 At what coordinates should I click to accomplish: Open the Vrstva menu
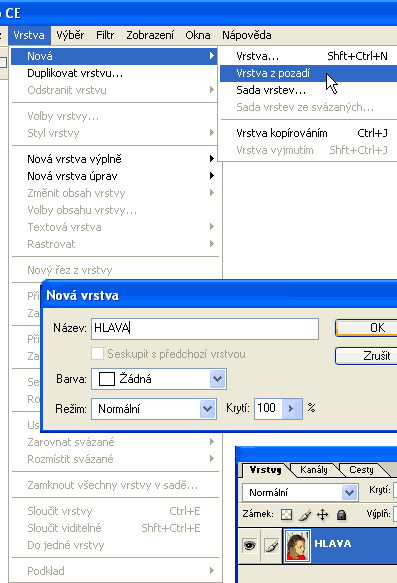coord(29,35)
